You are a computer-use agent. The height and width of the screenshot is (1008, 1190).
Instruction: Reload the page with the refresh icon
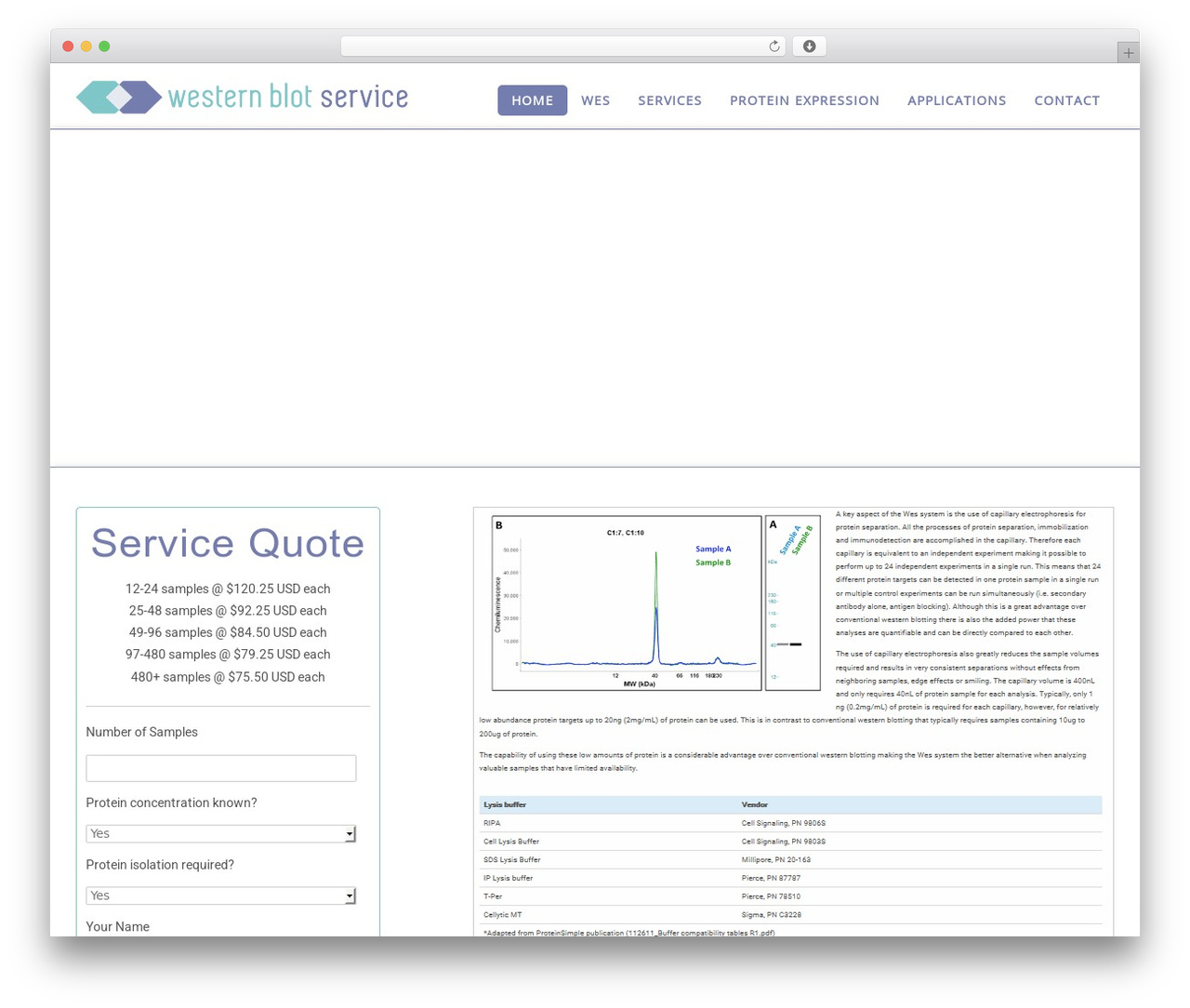click(774, 46)
